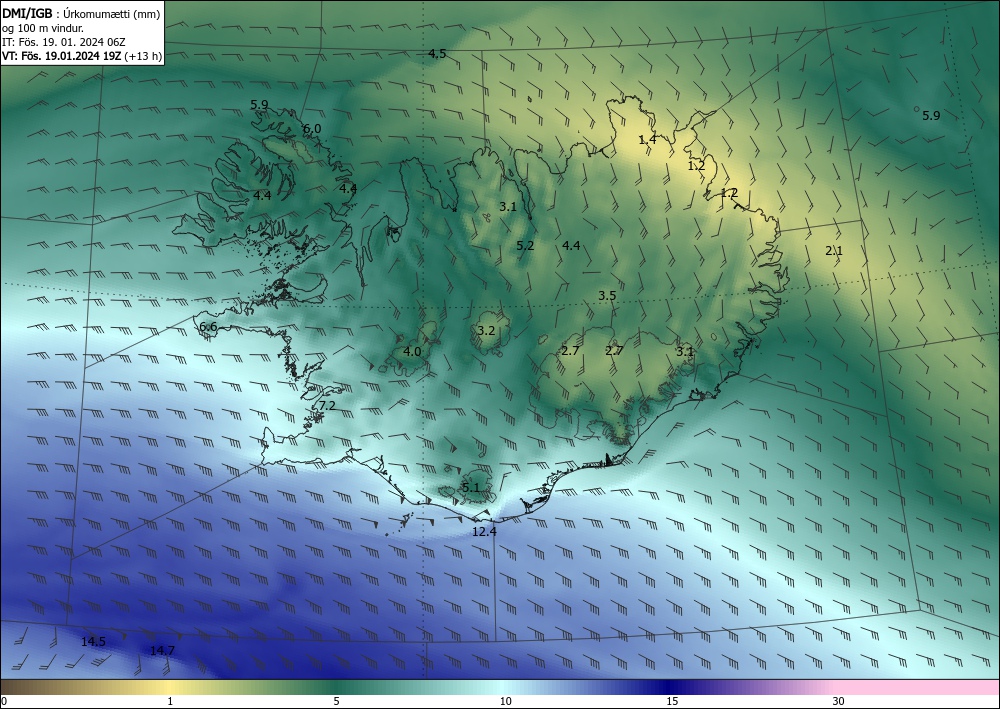Pick the 5.2 value on the map

click(525, 245)
